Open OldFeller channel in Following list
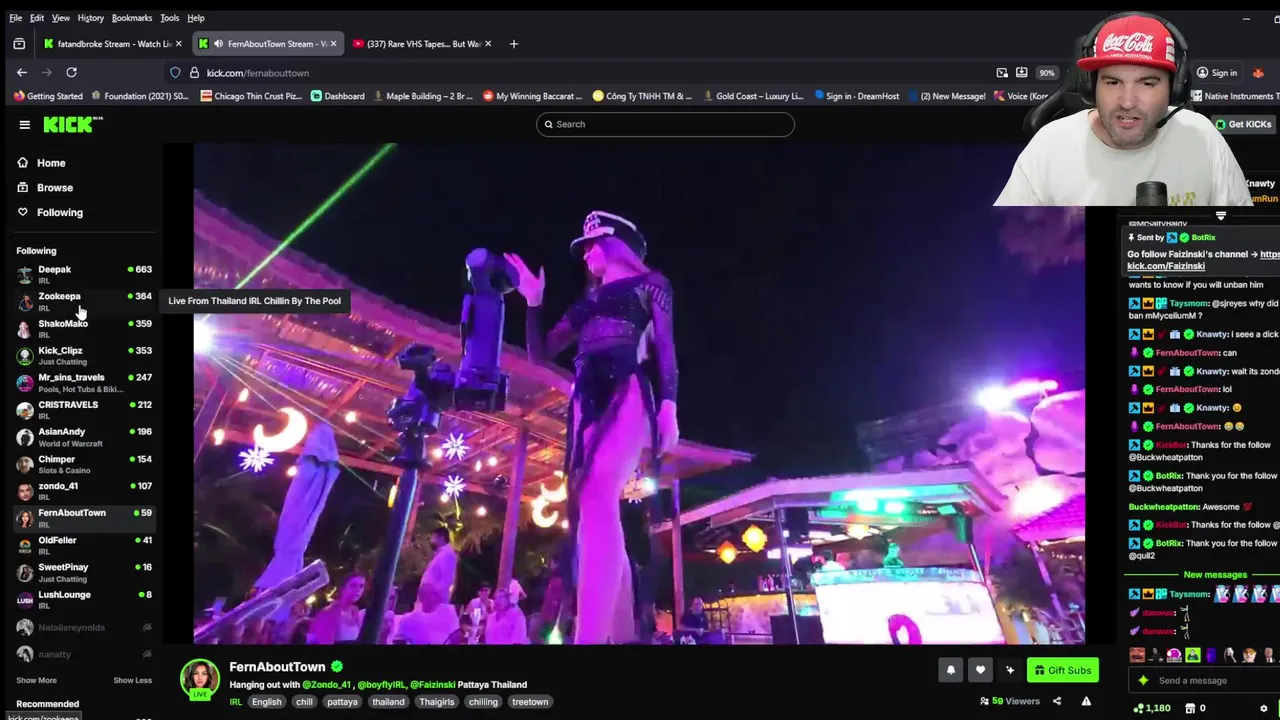The width and height of the screenshot is (1280, 720). pyautogui.click(x=84, y=544)
